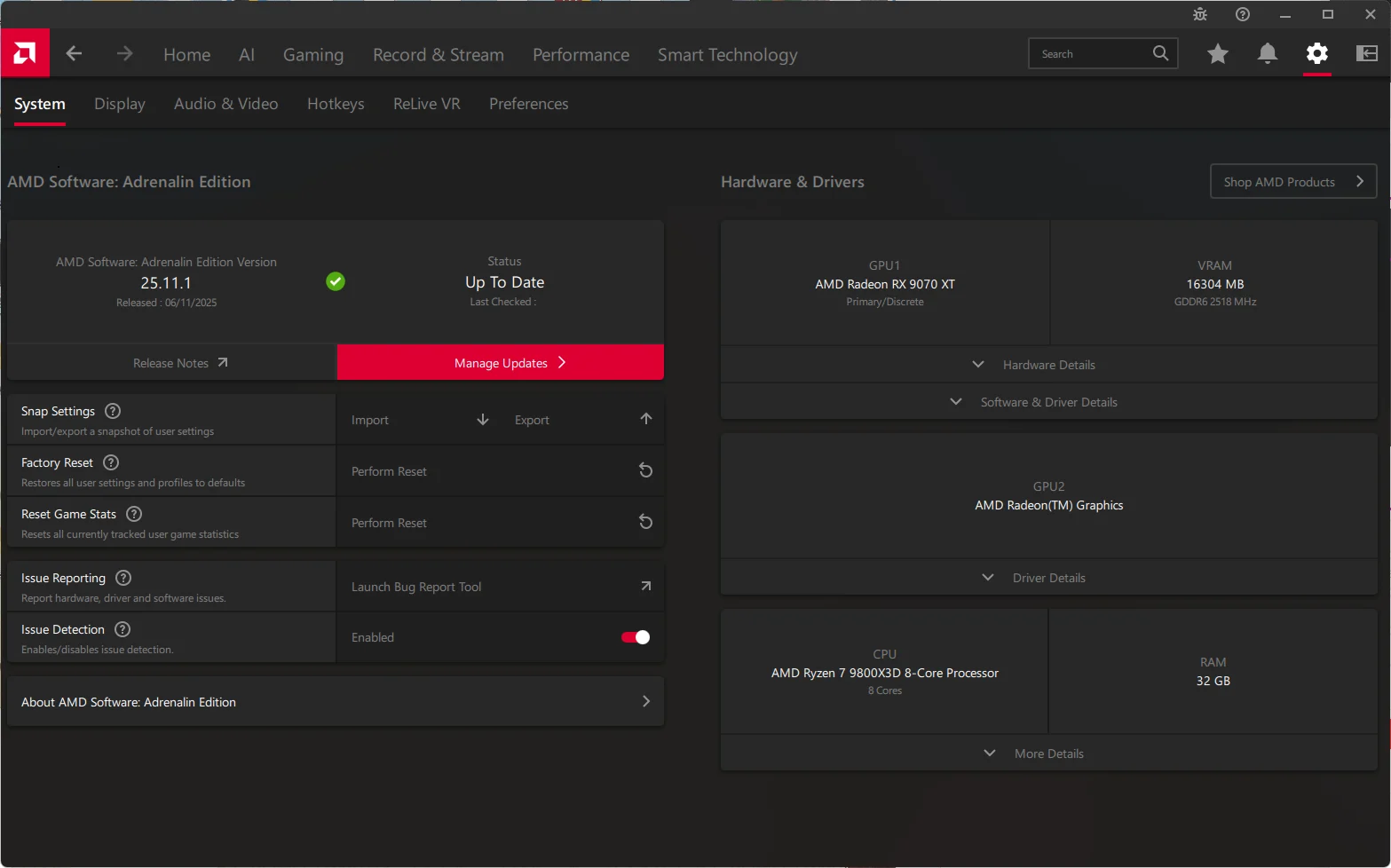Click the Search input field
The height and width of the screenshot is (868, 1391).
(x=1092, y=54)
